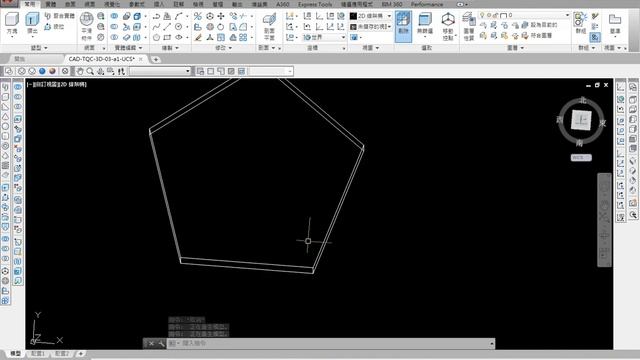Apply the brown sphere Conceptual visual style
Viewport: 640px width, 360px height.
[52, 71]
